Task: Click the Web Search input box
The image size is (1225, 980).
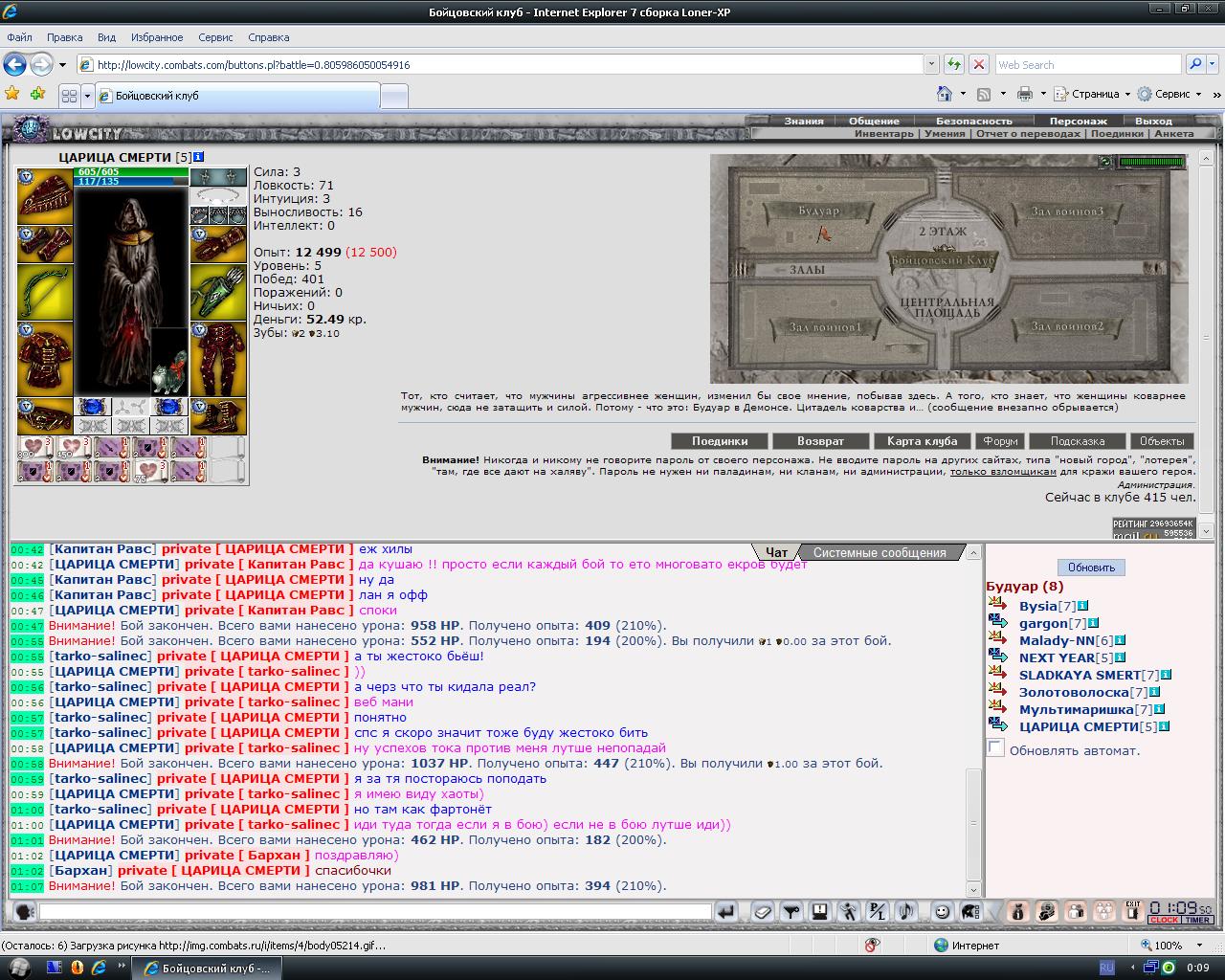Action: pyautogui.click(x=1087, y=65)
